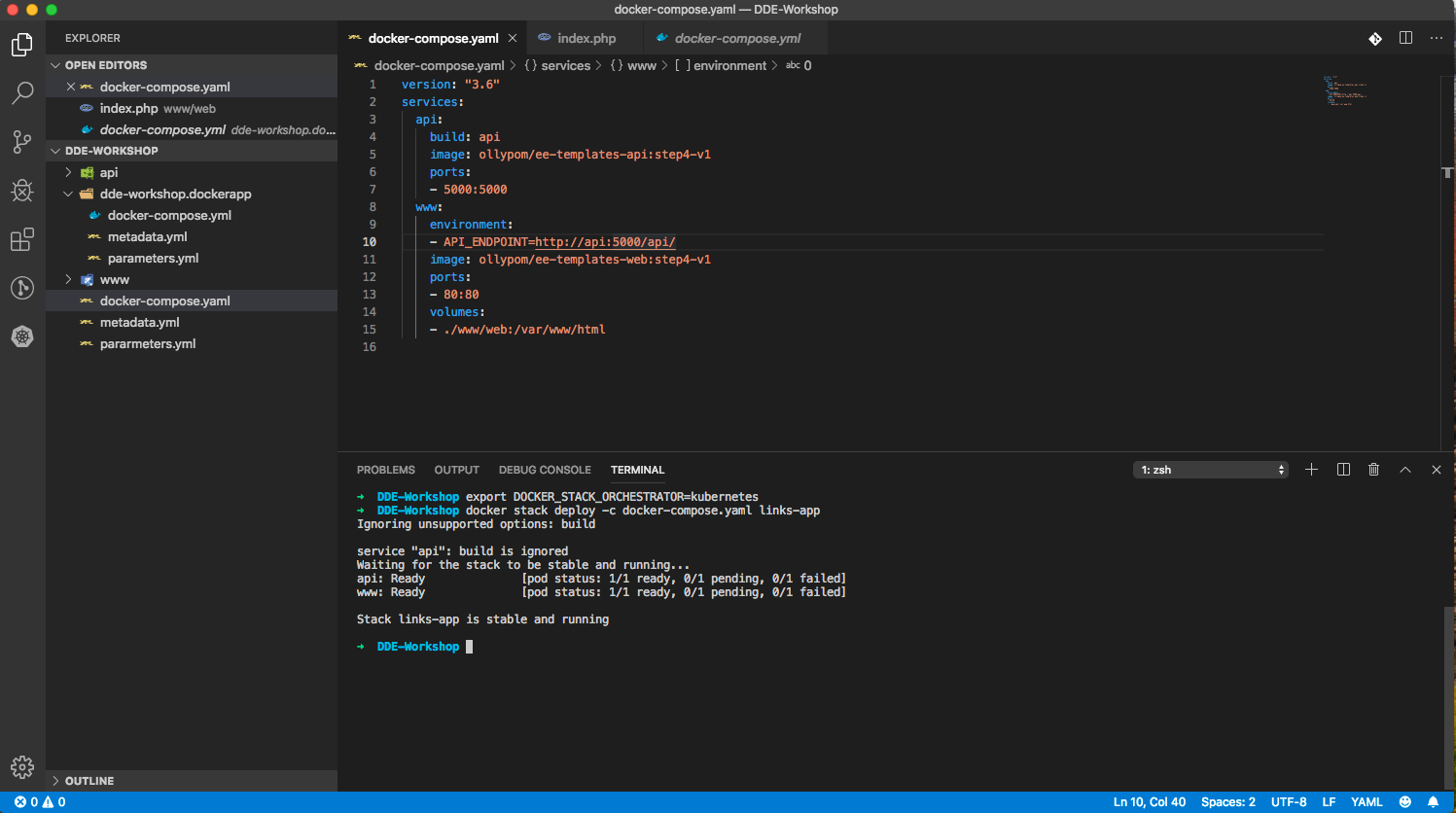This screenshot has height=813, width=1456.
Task: Select the terminal dropdown showing 1: zsh
Action: tap(1211, 470)
